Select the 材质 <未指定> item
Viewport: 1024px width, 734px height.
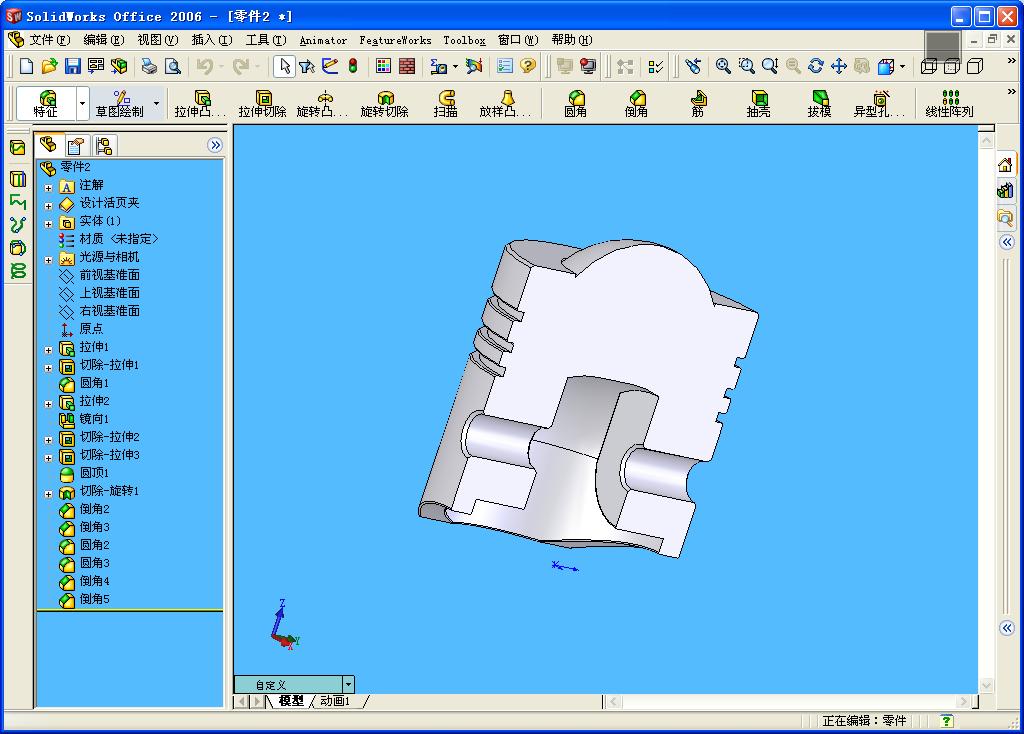pyautogui.click(x=108, y=239)
